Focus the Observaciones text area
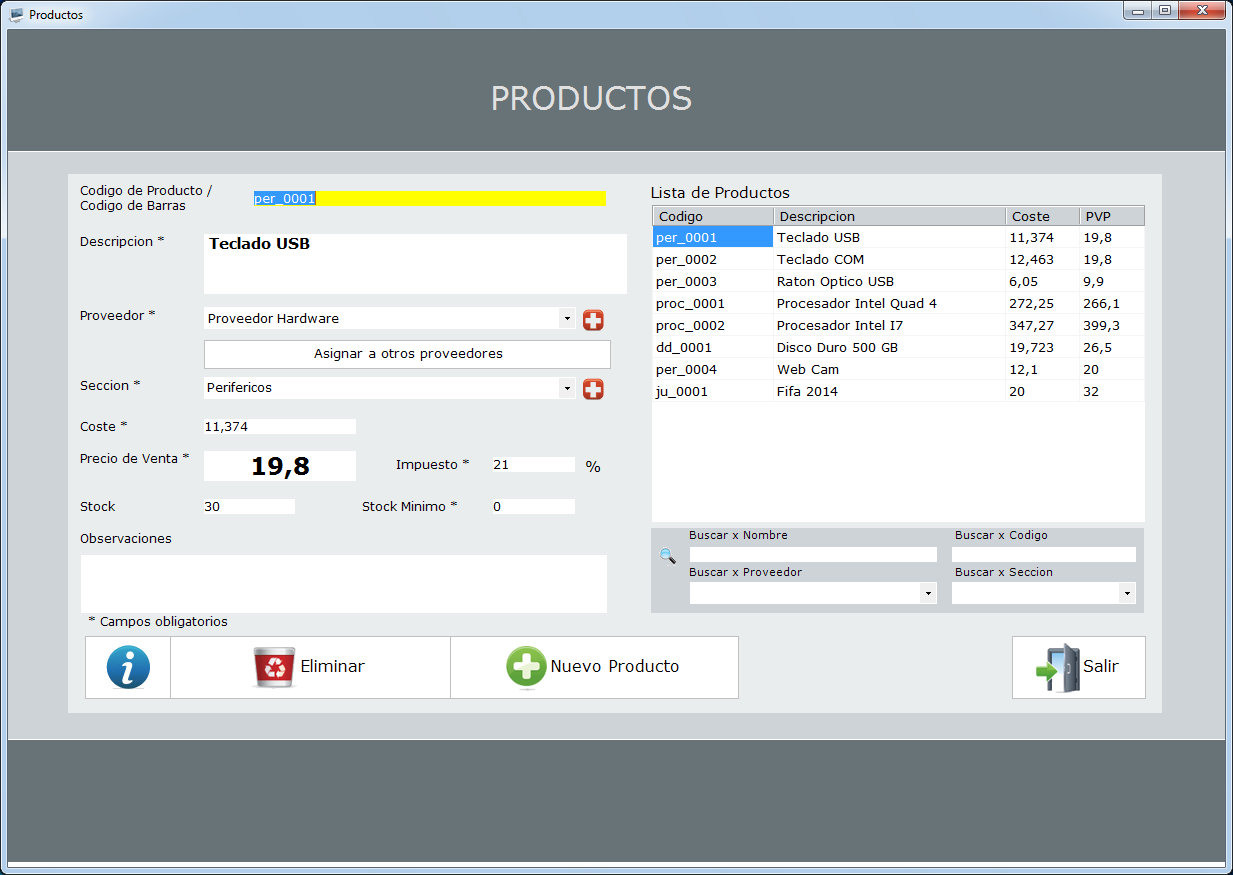Viewport: 1233px width, 875px height. (343, 583)
